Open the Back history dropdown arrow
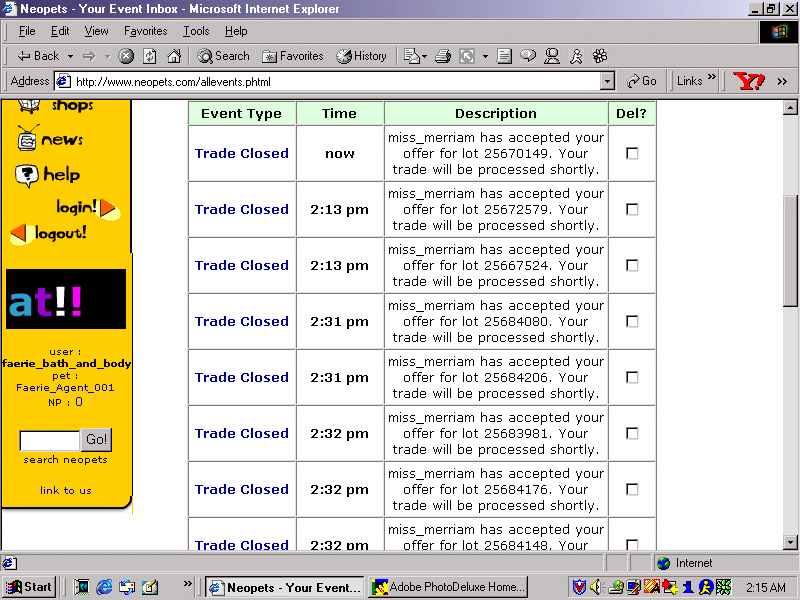The width and height of the screenshot is (800, 600). (70, 56)
